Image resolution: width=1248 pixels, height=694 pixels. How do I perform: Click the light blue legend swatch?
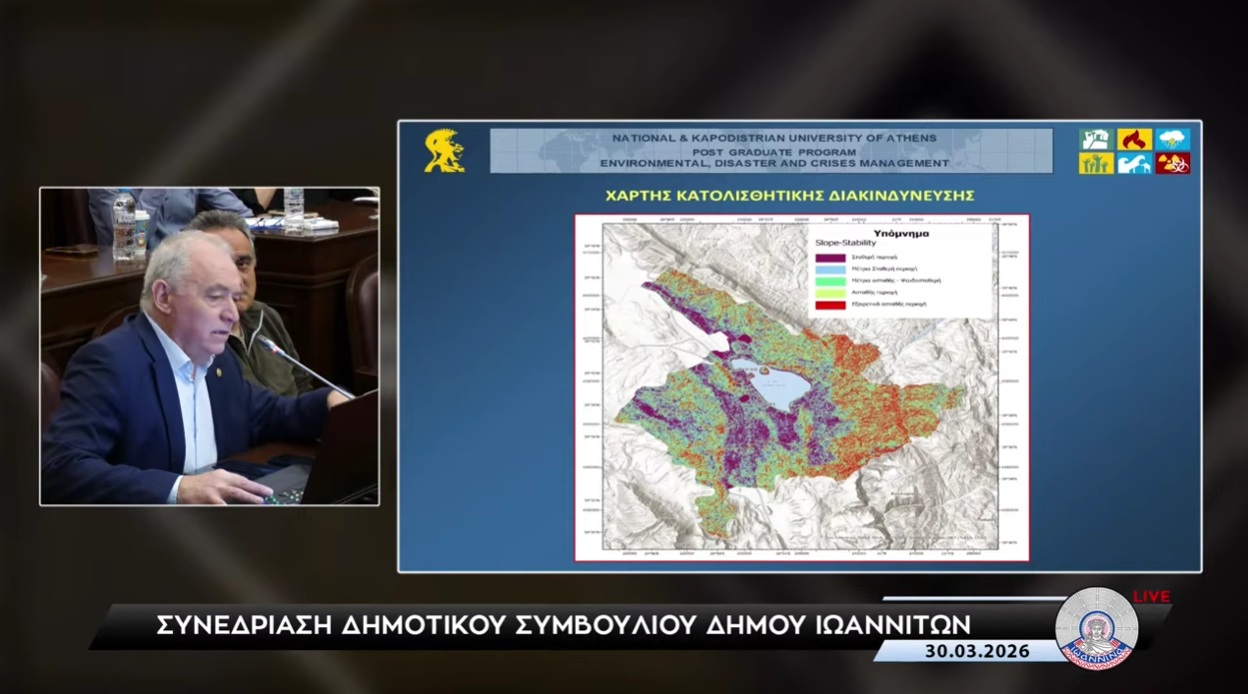coord(830,270)
